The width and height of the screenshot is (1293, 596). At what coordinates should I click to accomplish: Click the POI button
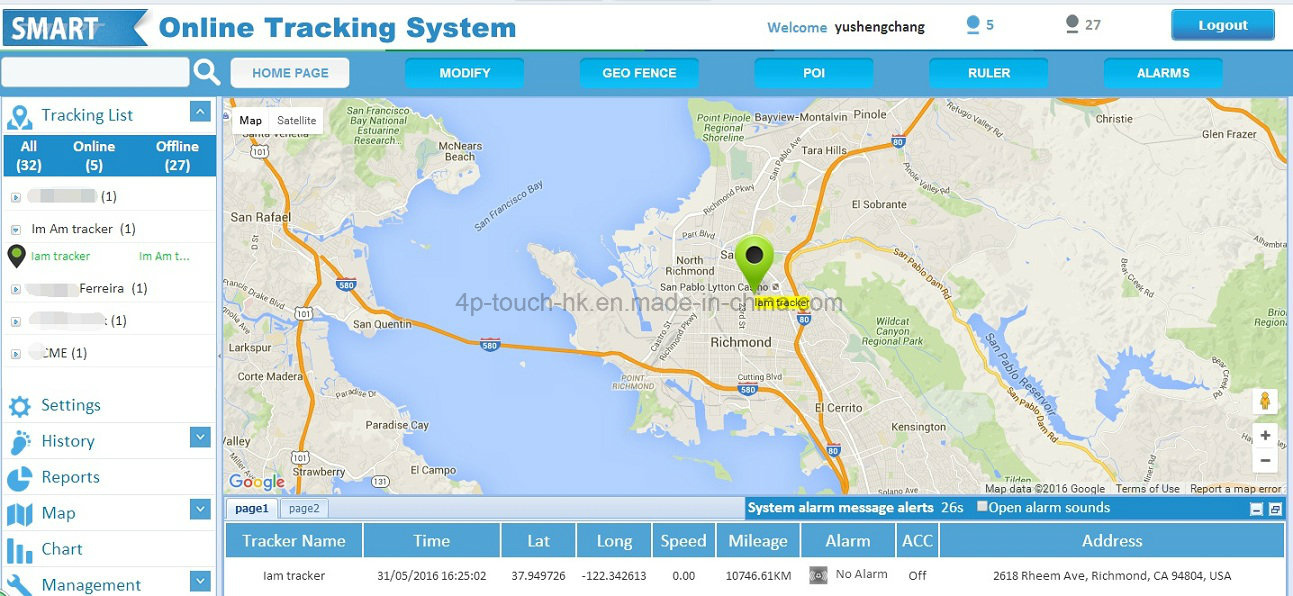[814, 73]
